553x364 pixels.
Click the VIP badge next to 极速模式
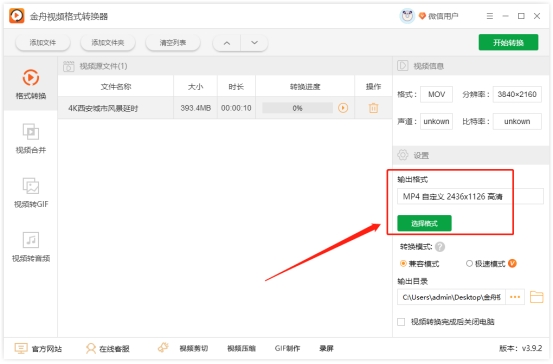512,263
